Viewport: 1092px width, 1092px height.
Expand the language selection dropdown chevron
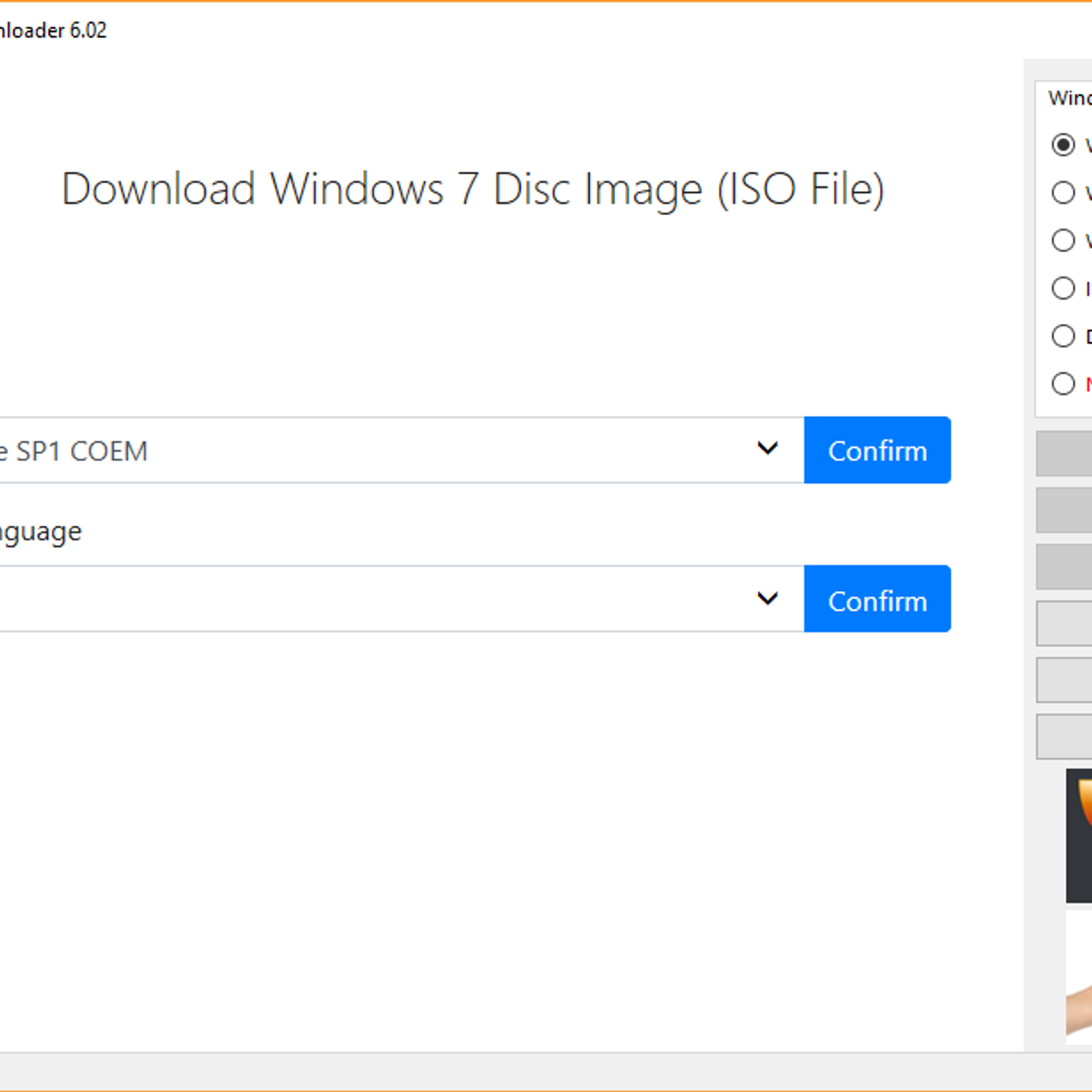(x=767, y=599)
